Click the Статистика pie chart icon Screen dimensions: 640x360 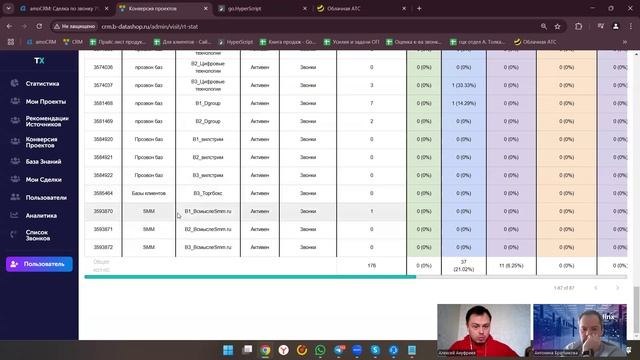(15, 83)
